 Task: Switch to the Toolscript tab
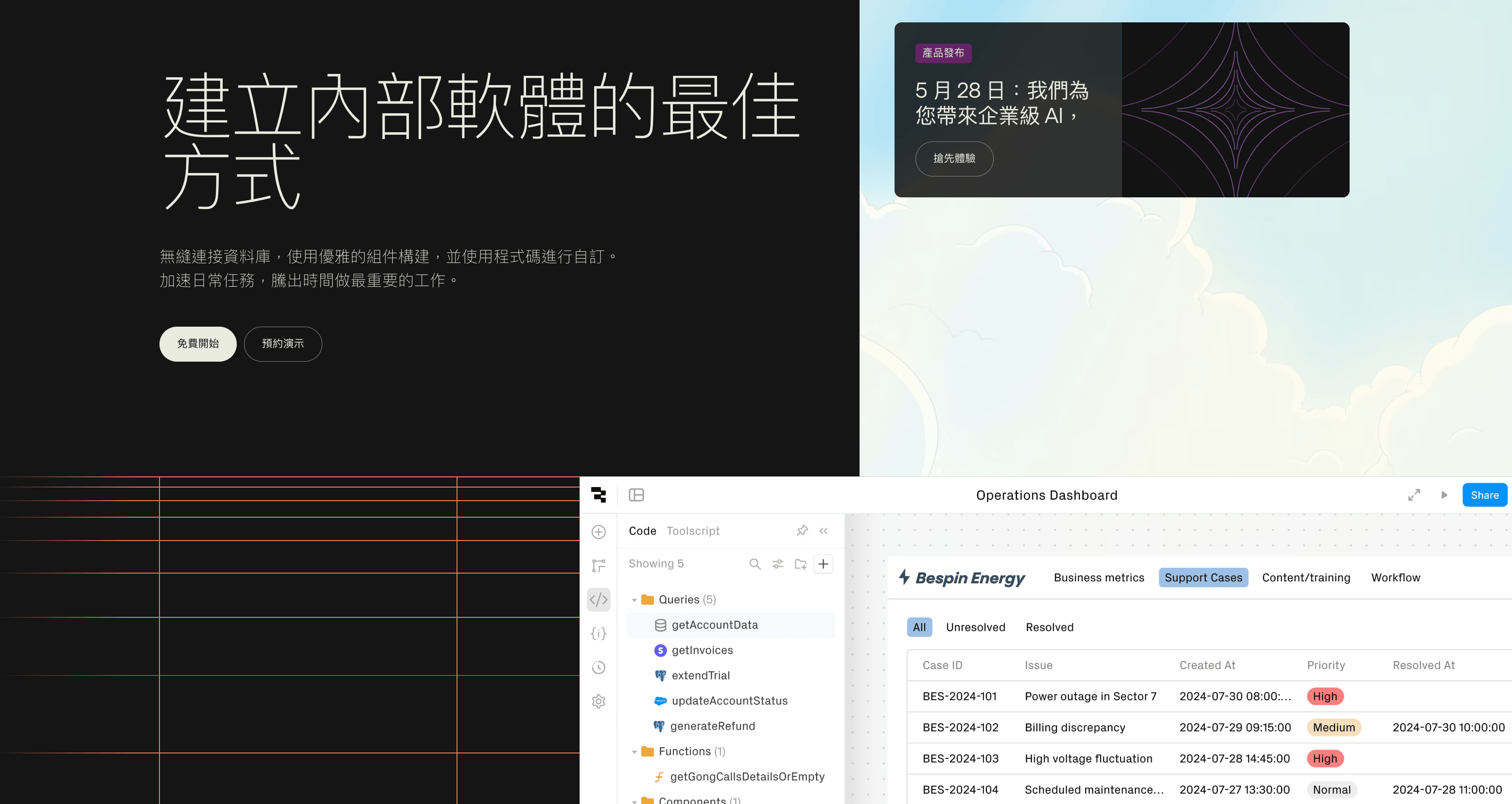[x=693, y=530]
